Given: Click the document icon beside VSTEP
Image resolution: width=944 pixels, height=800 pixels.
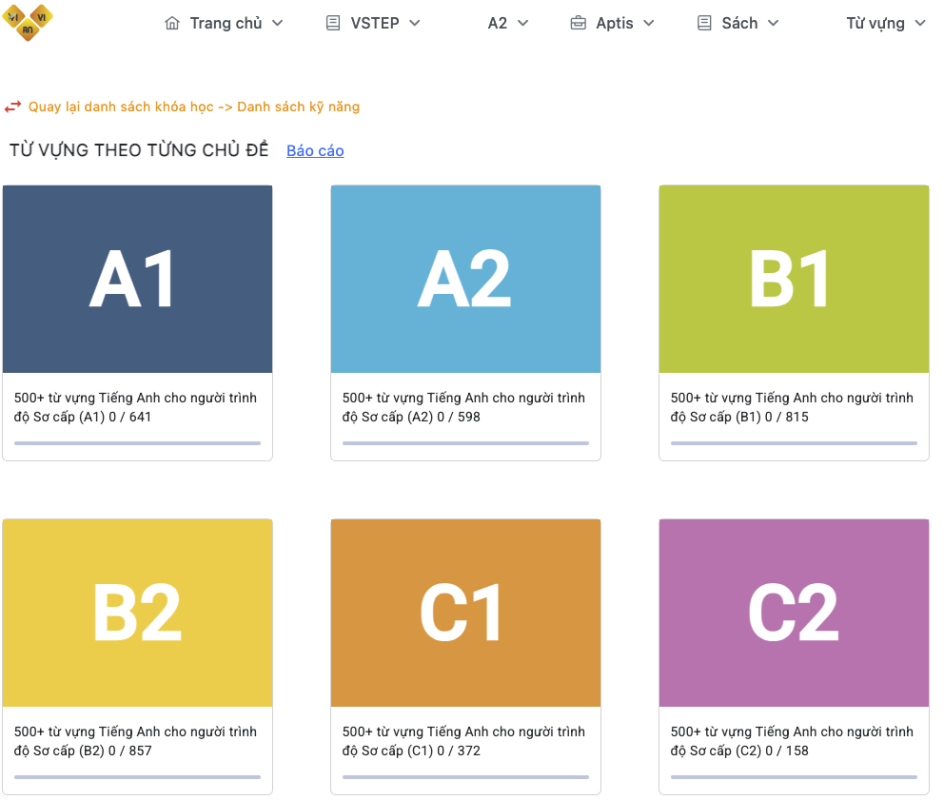Looking at the screenshot, I should [333, 23].
